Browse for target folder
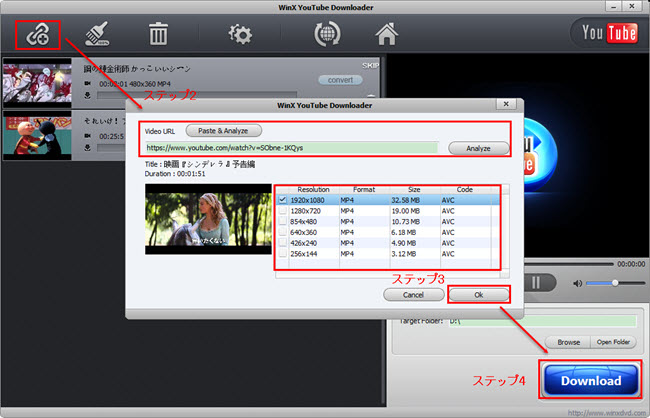 click(568, 342)
